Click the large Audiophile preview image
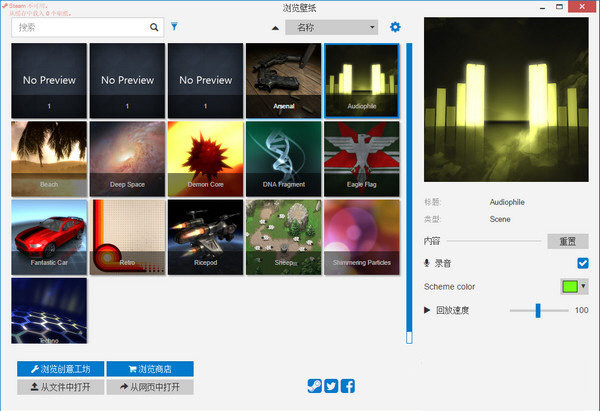 pyautogui.click(x=506, y=99)
